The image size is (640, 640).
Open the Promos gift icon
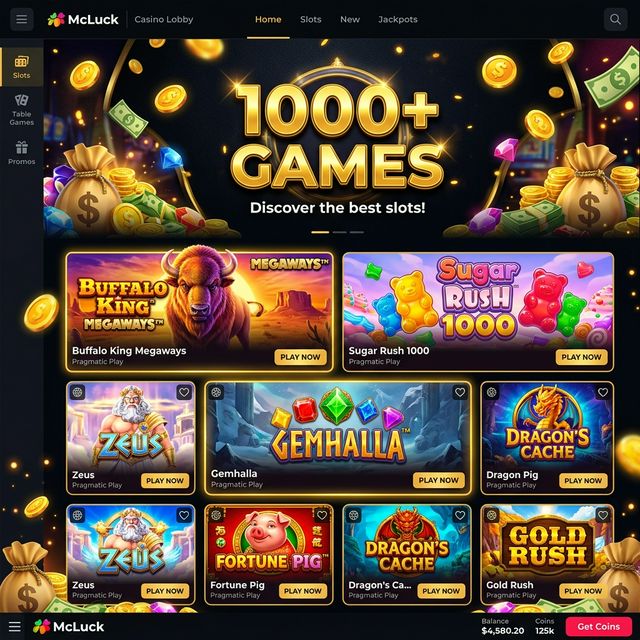[22, 153]
